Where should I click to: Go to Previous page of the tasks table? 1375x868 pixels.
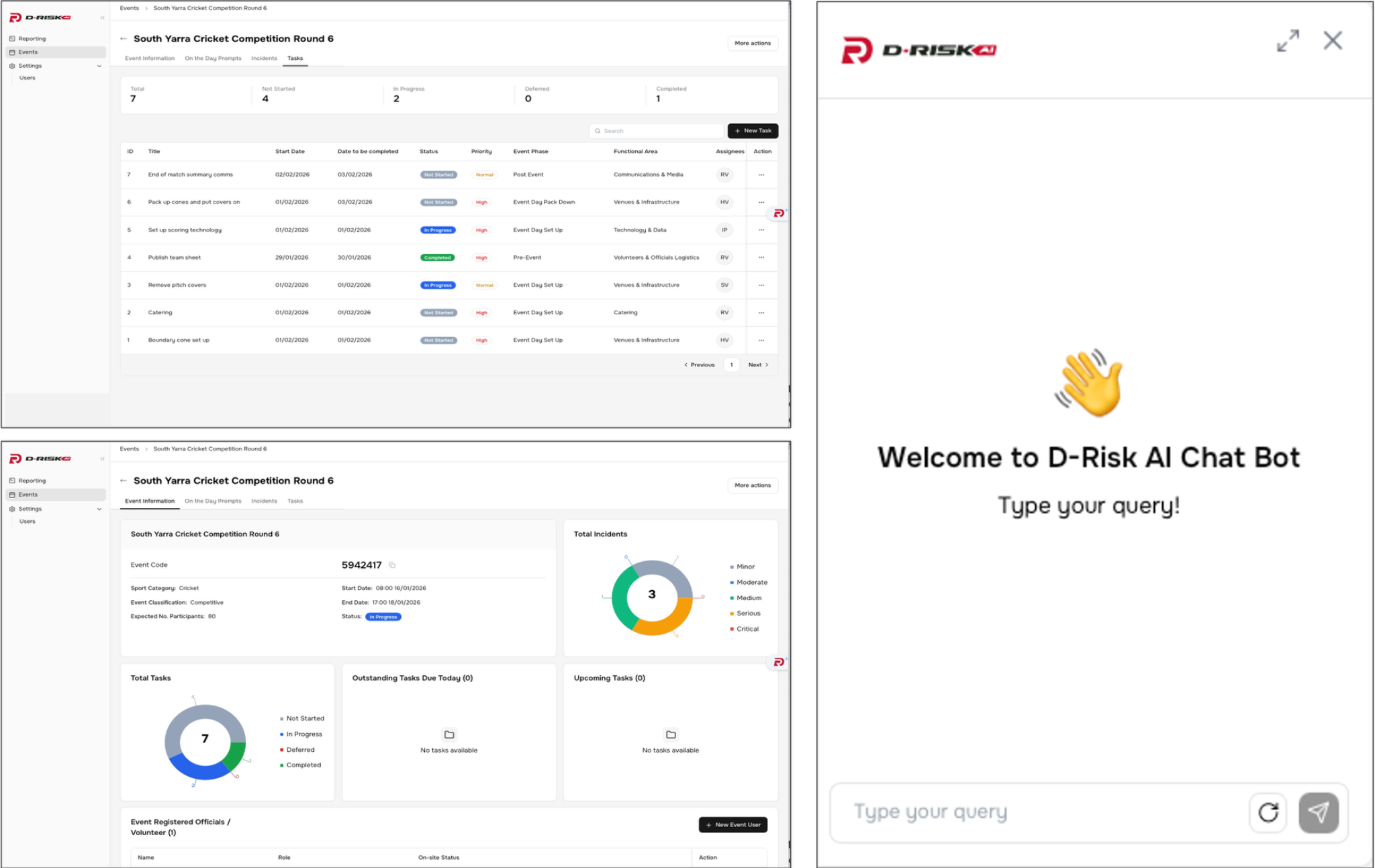point(700,365)
